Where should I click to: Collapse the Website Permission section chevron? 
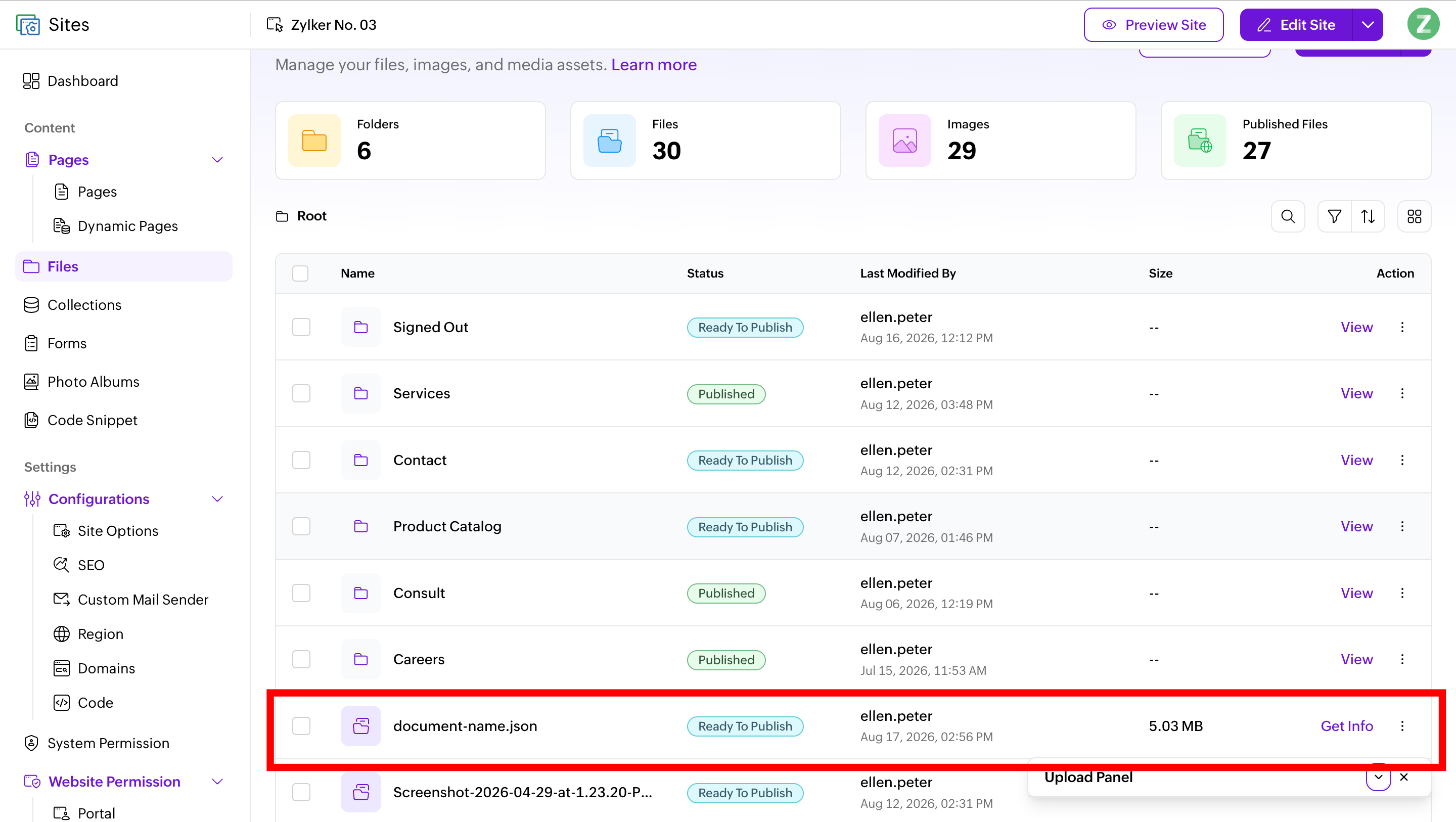click(217, 782)
